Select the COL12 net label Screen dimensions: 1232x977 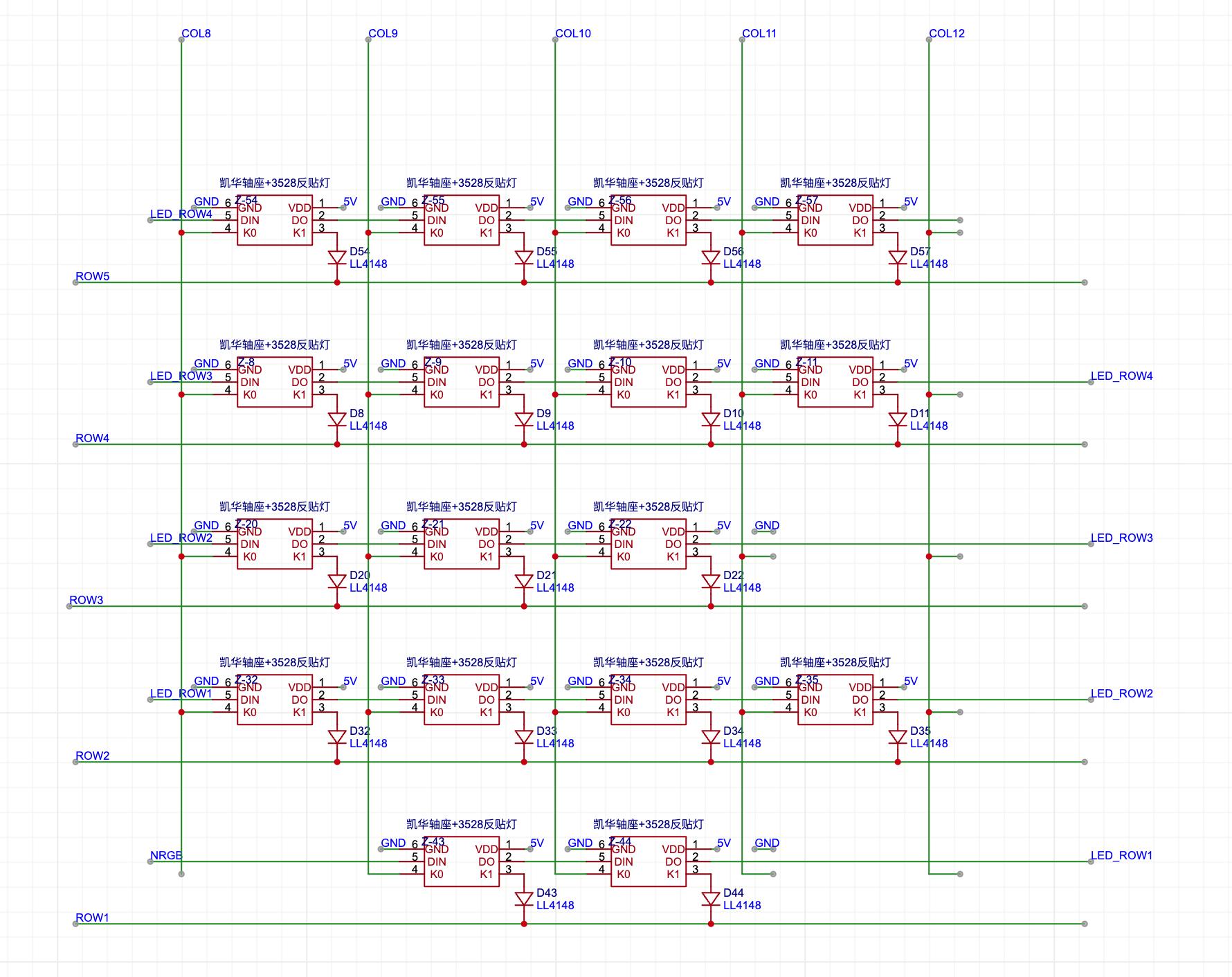947,33
